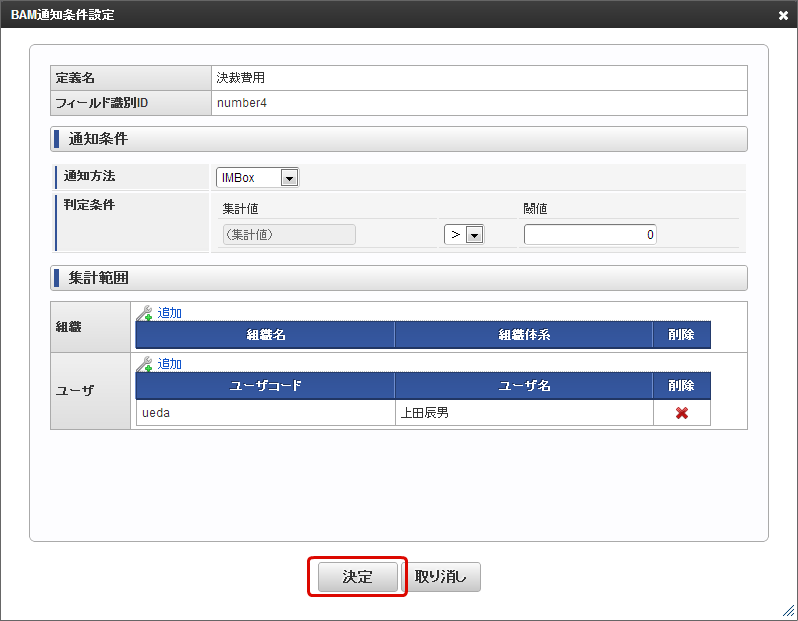Select the 上田辰男 user name cell

click(524, 413)
